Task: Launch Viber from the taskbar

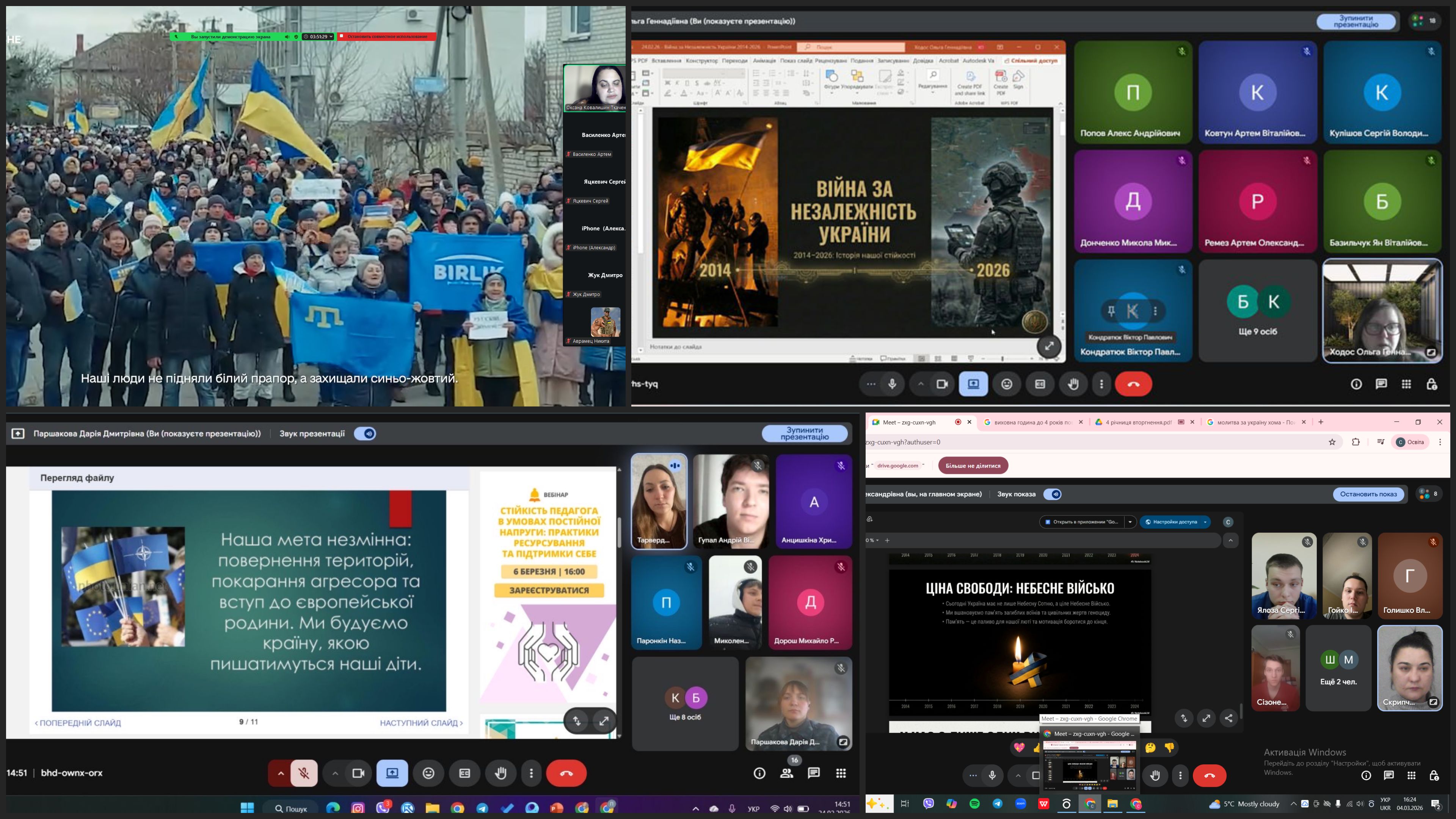Action: [x=928, y=804]
